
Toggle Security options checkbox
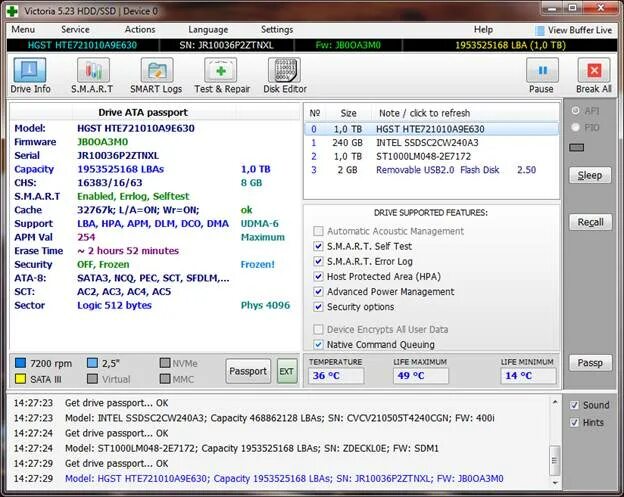(x=318, y=306)
